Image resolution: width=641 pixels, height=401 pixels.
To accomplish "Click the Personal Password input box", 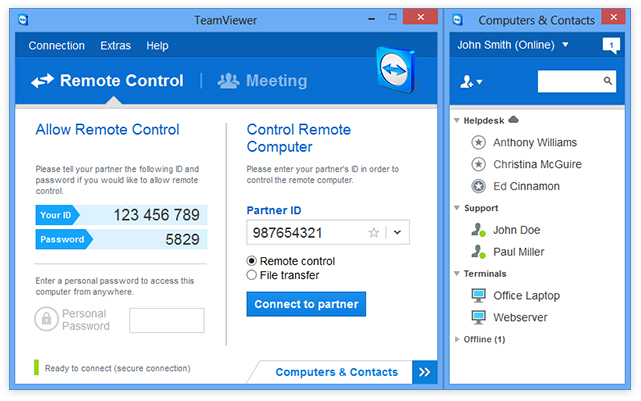I will [167, 320].
